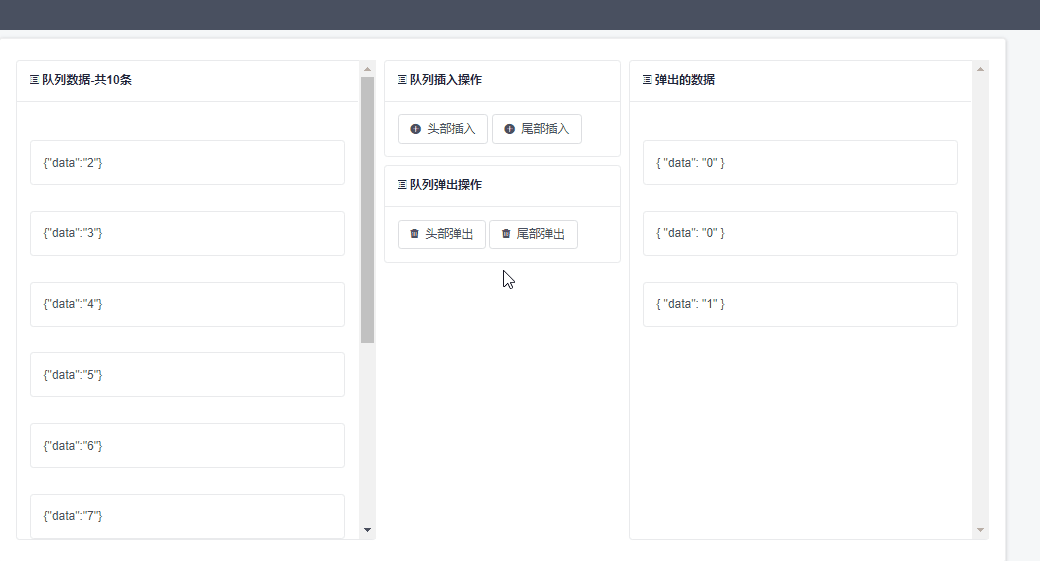
Task: Click the queue list scrollbar thumb
Action: coord(367,210)
